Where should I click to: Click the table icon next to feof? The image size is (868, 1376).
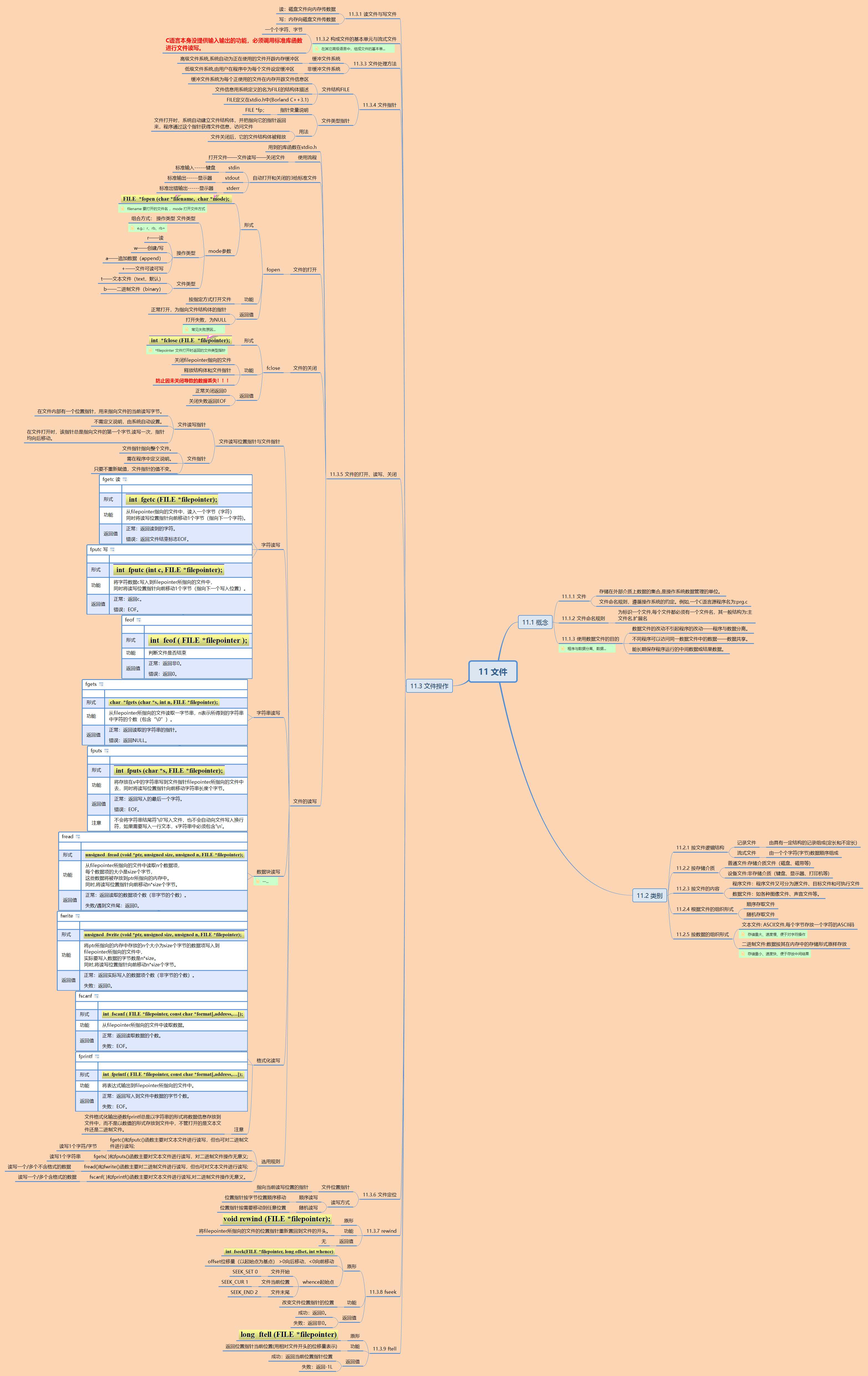tap(139, 620)
